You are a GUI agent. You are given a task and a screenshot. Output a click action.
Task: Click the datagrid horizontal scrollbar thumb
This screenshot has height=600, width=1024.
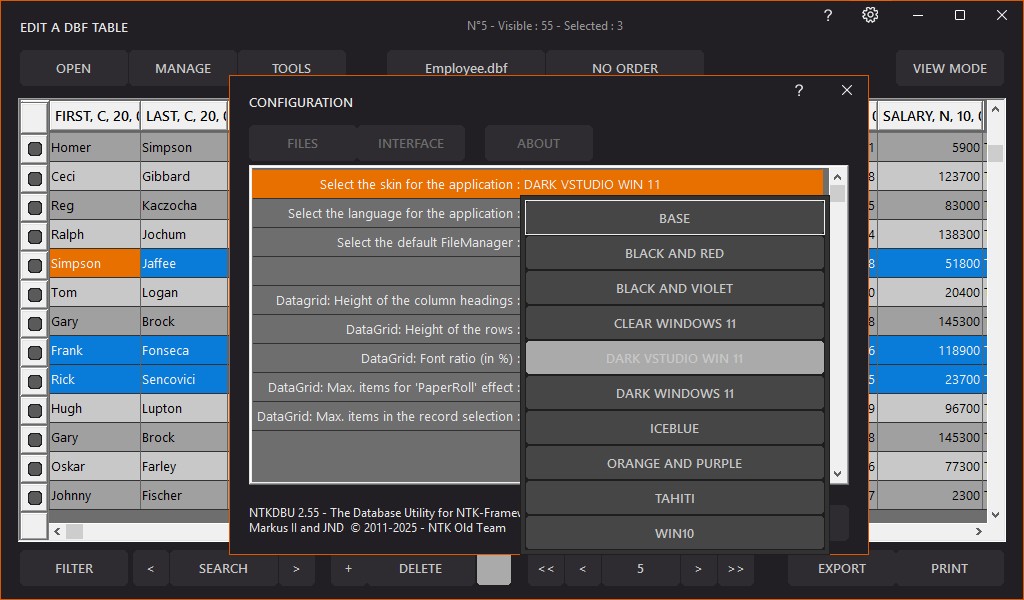pos(74,531)
